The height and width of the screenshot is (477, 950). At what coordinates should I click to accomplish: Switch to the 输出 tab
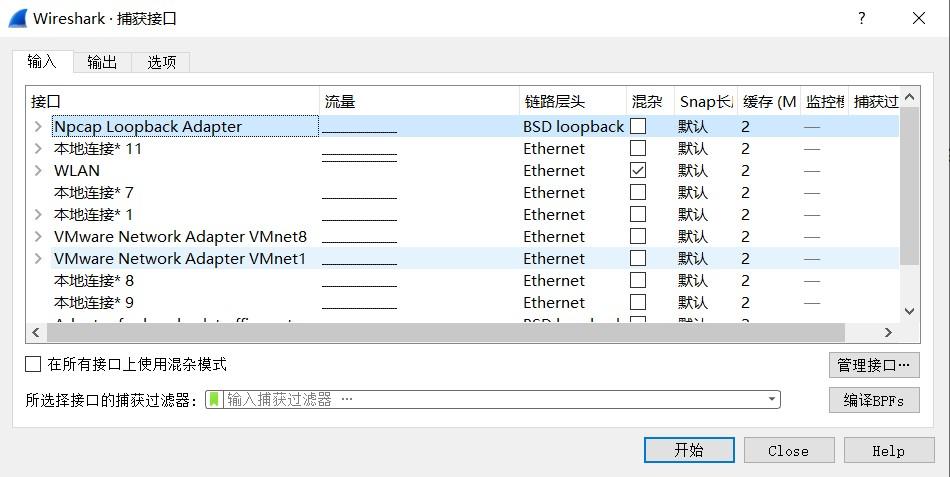pyautogui.click(x=102, y=62)
